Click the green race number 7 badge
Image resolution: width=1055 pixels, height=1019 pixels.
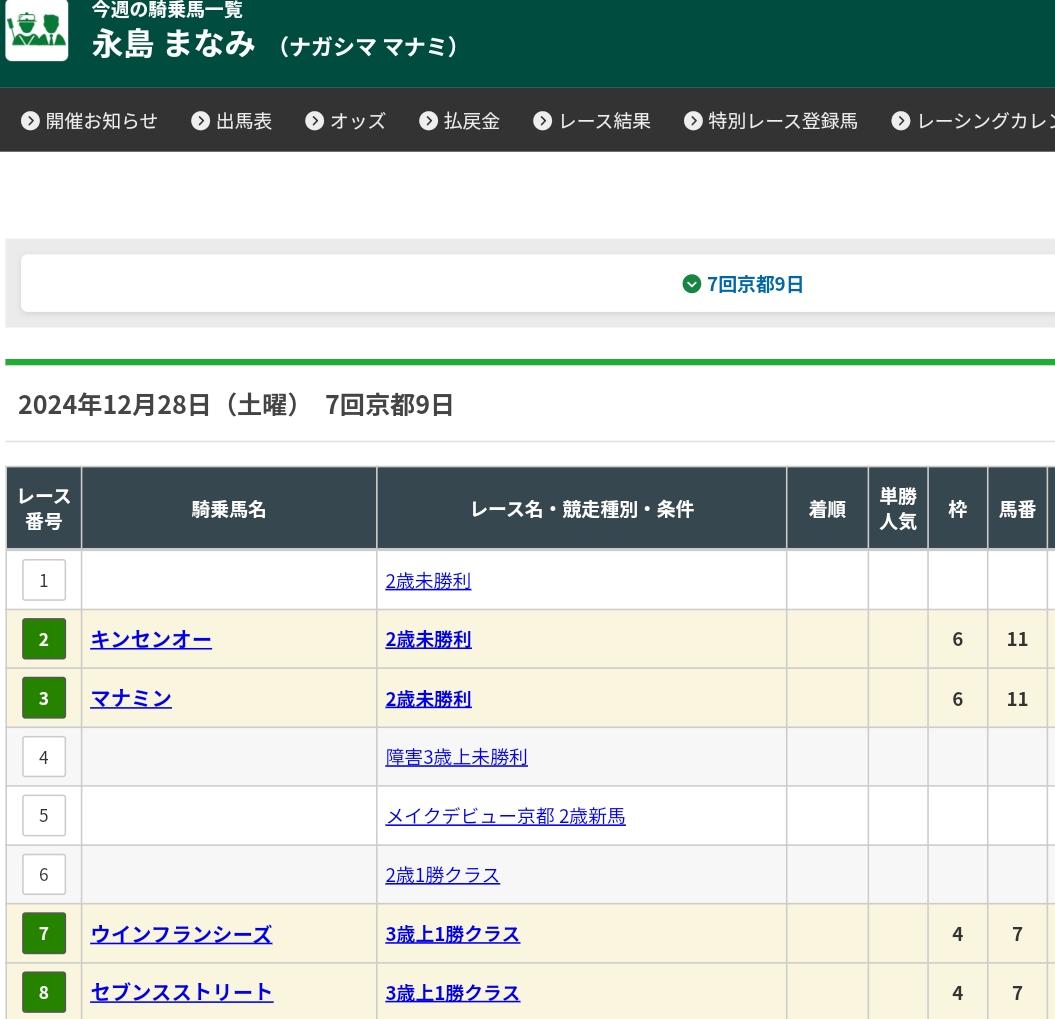pos(43,934)
